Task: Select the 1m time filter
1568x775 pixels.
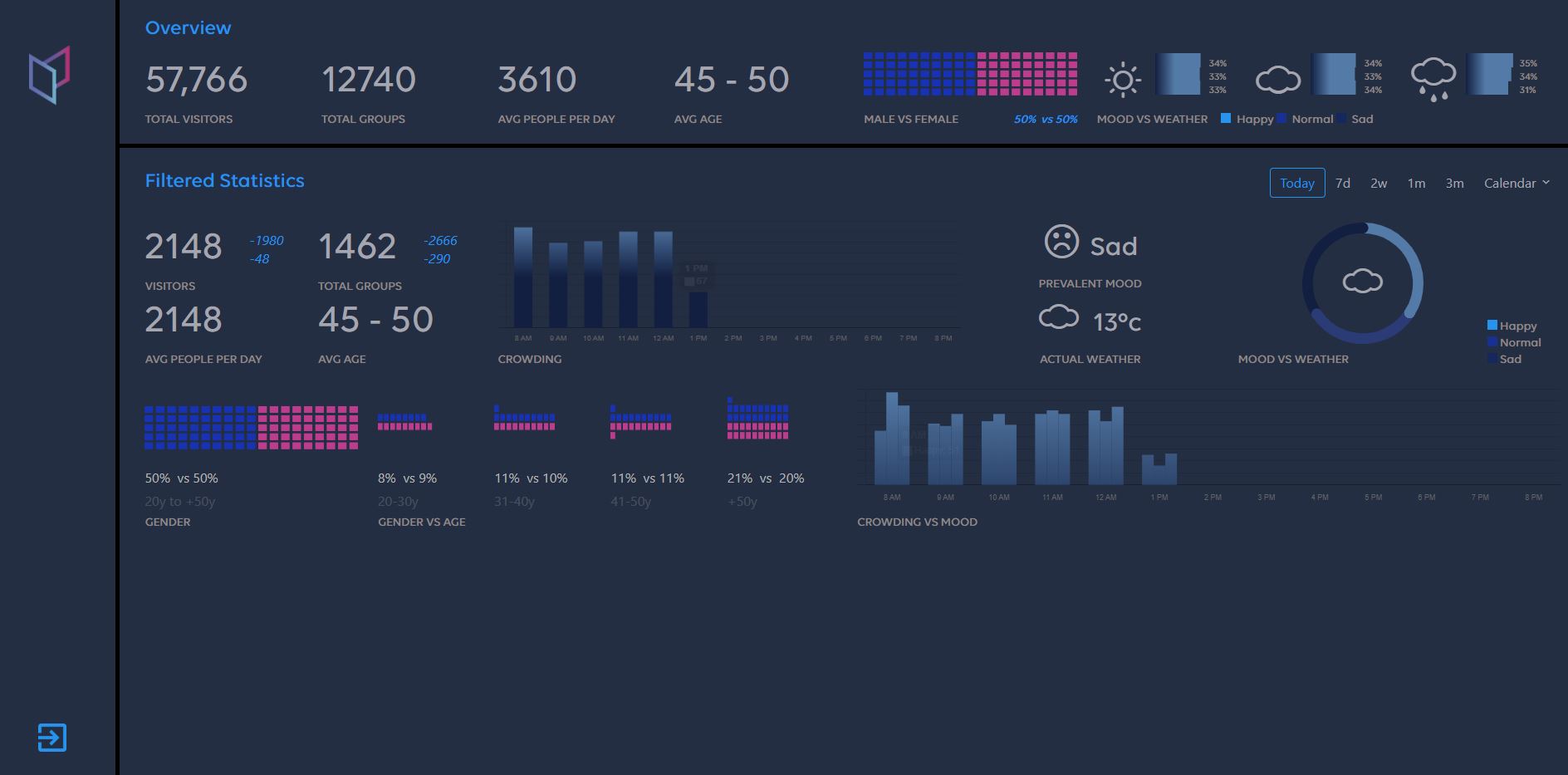Action: click(x=1416, y=183)
